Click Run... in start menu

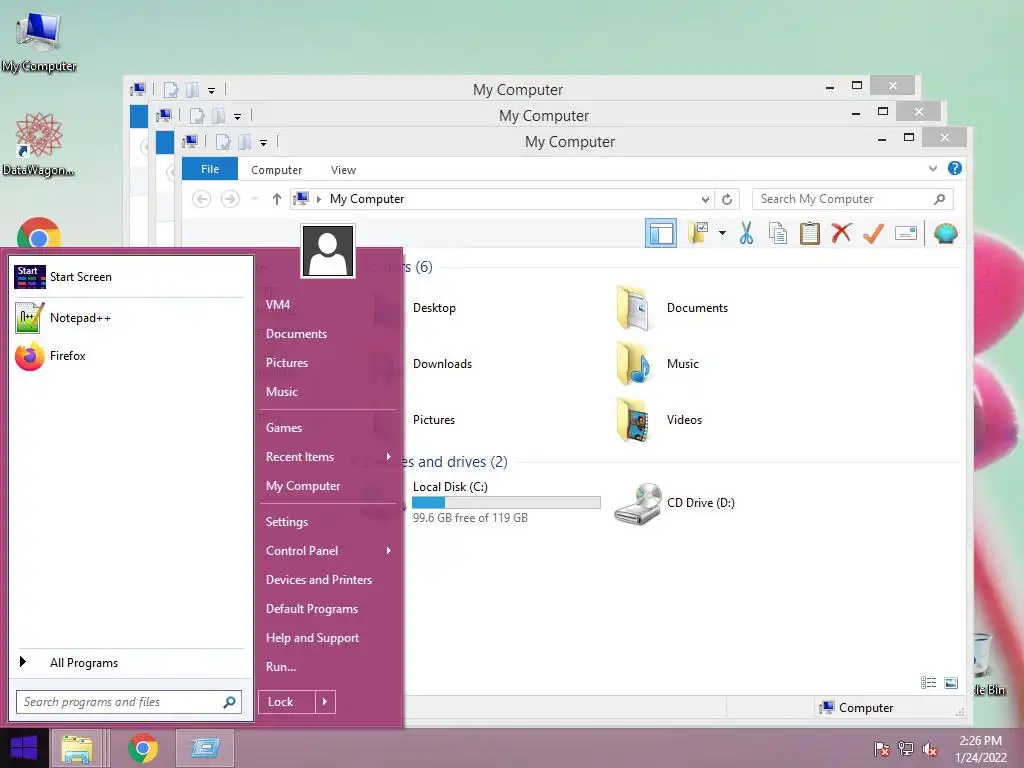(x=281, y=667)
